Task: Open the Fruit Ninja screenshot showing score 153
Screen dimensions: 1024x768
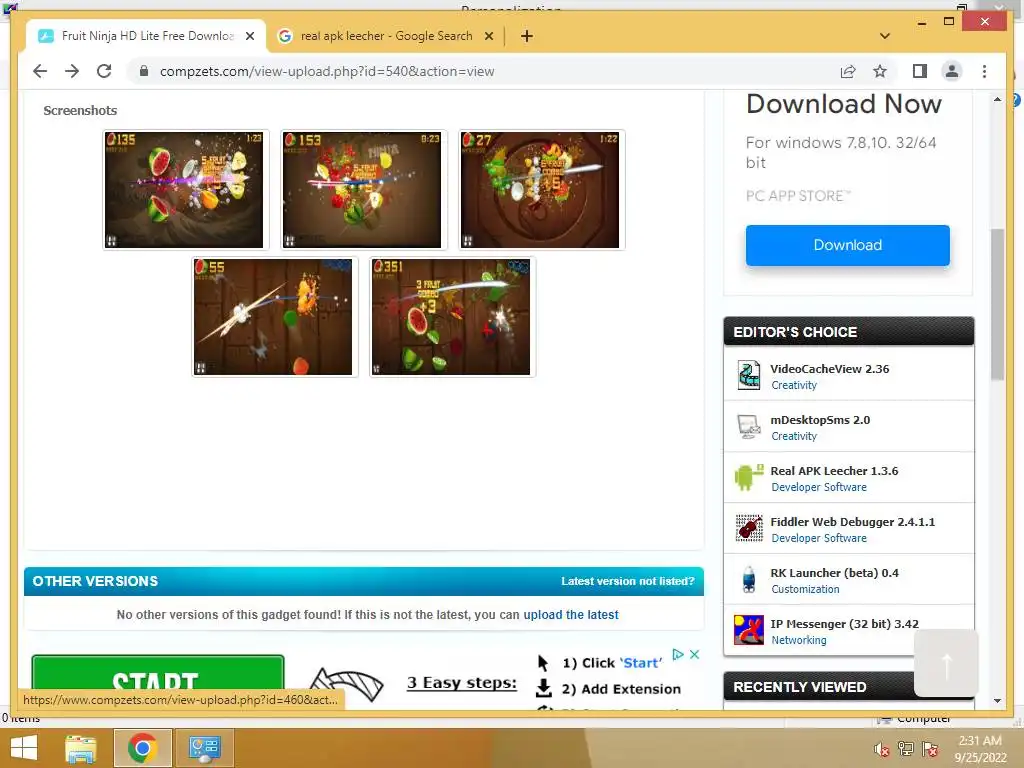Action: coord(363,189)
